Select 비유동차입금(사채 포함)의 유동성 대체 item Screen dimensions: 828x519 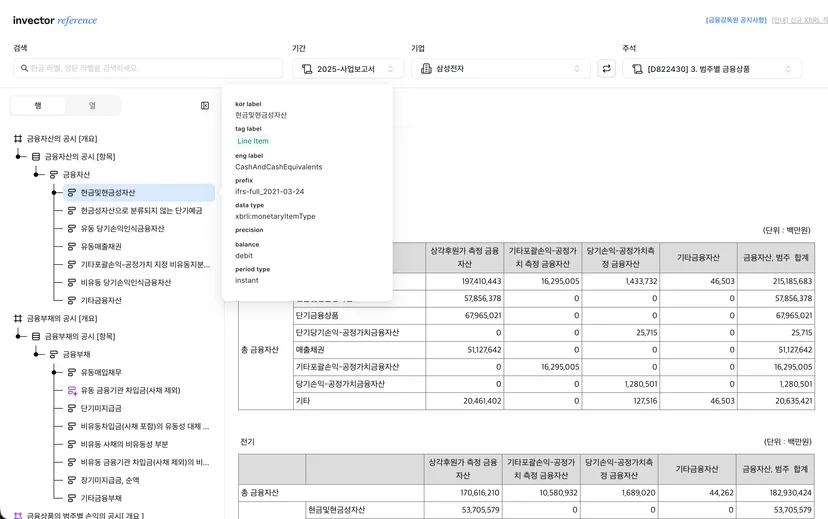(x=145, y=426)
